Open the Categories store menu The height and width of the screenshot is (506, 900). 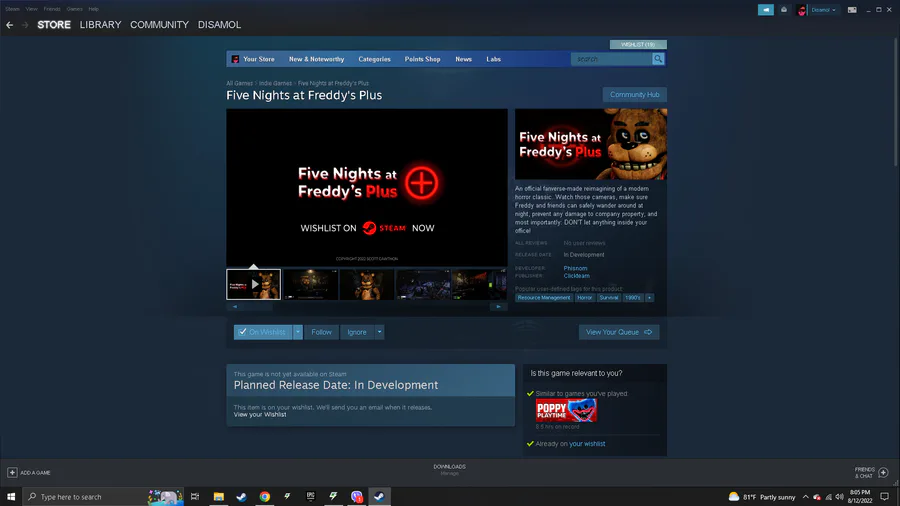coord(374,59)
